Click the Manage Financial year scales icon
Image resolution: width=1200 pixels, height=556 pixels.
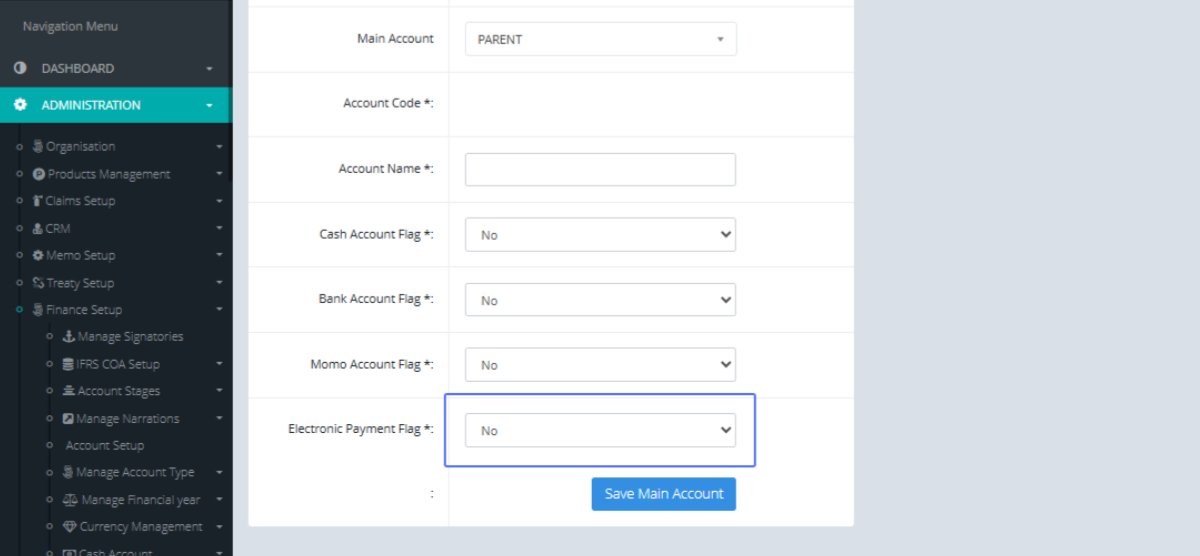coord(69,500)
